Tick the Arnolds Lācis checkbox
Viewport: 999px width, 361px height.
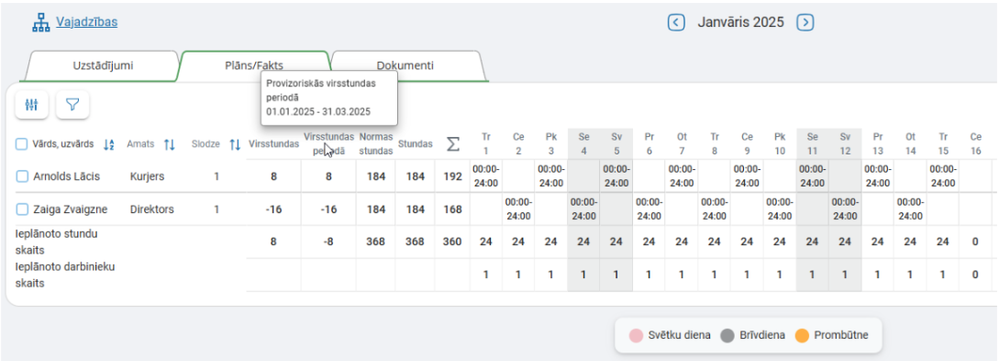pos(22,176)
